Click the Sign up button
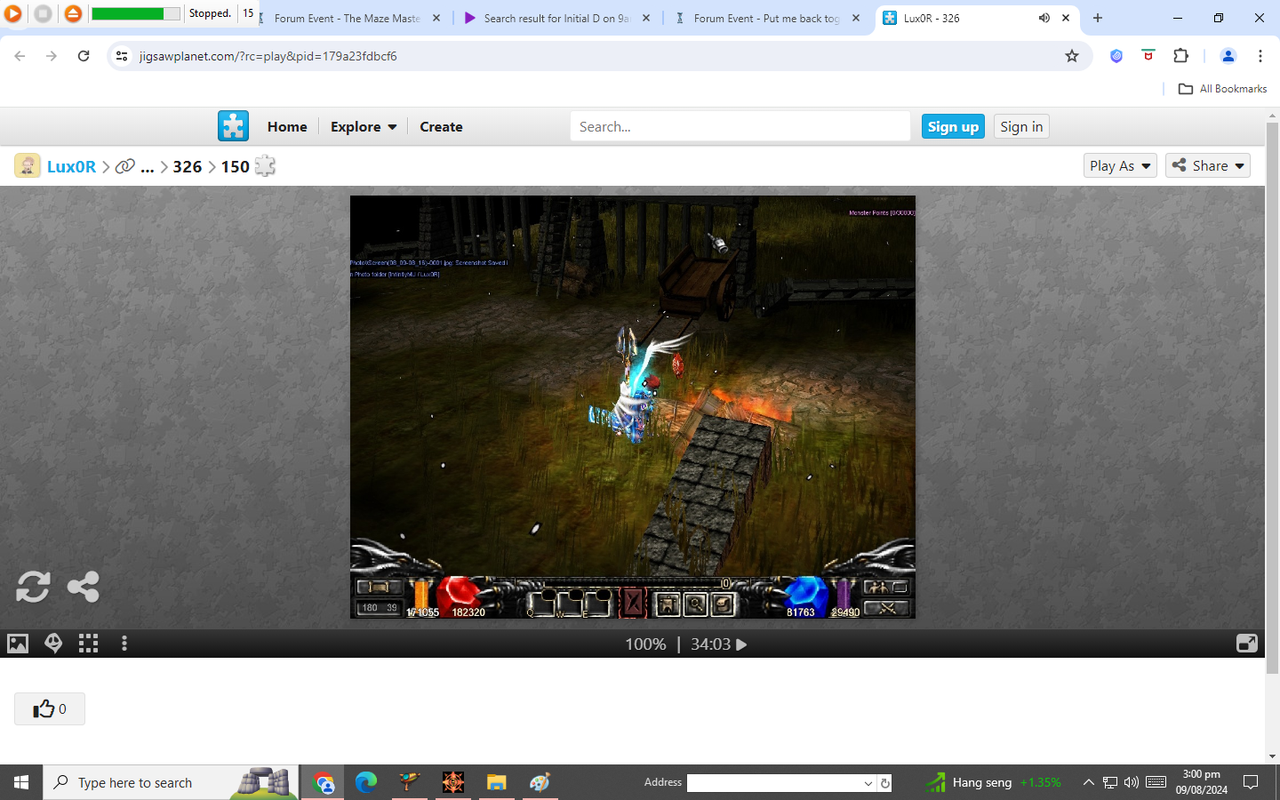 click(953, 126)
